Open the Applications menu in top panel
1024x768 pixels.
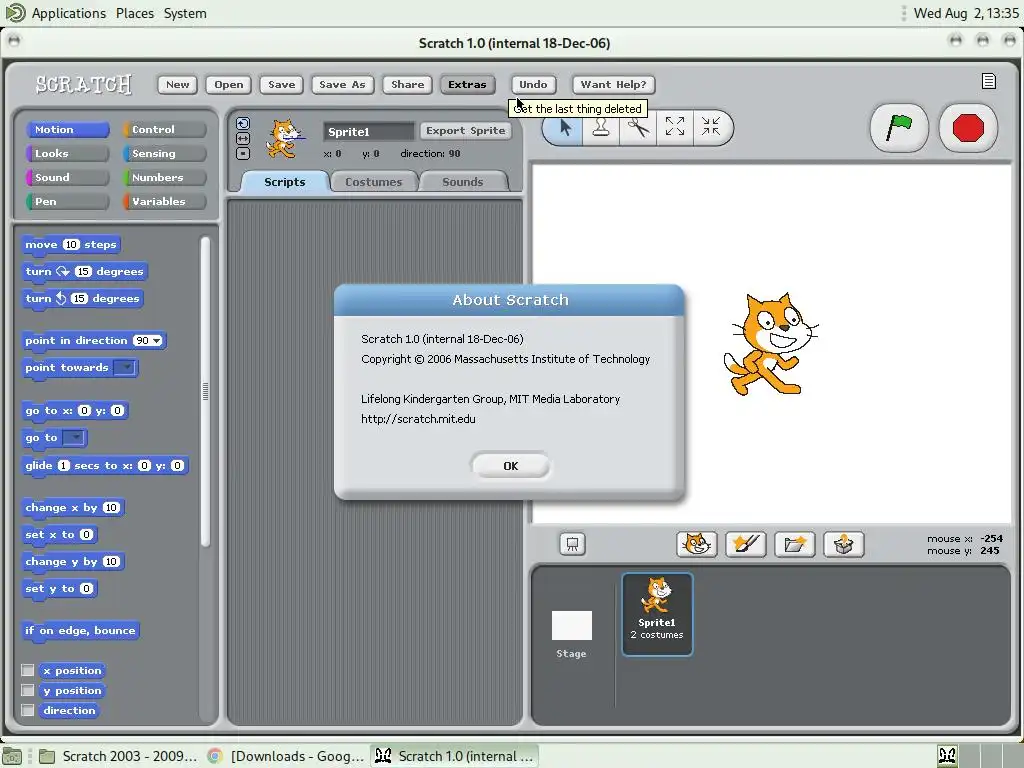pos(69,13)
